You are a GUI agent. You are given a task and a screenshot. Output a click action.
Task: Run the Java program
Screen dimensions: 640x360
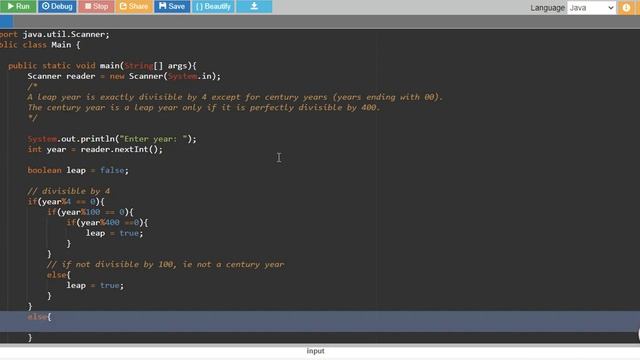tap(18, 7)
